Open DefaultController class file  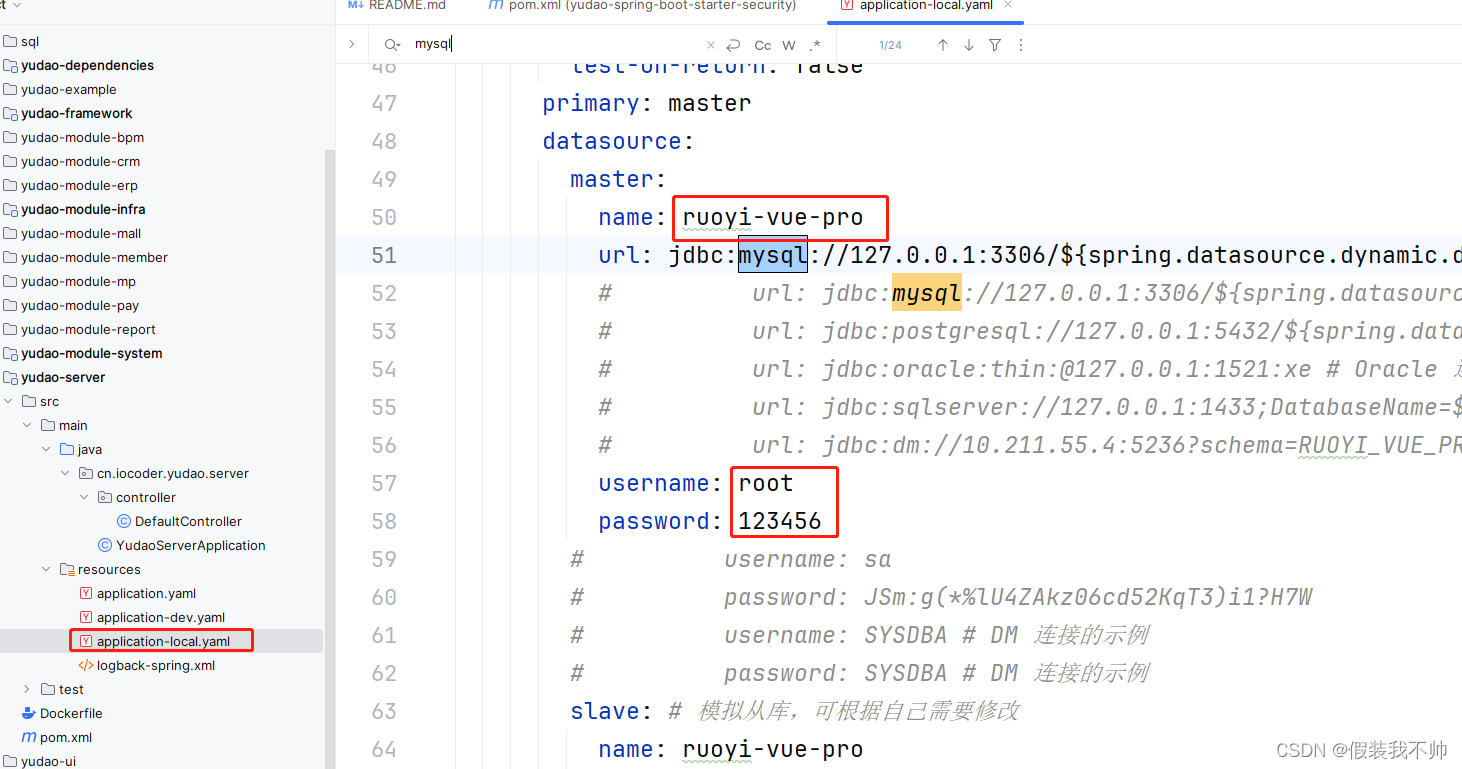click(188, 521)
